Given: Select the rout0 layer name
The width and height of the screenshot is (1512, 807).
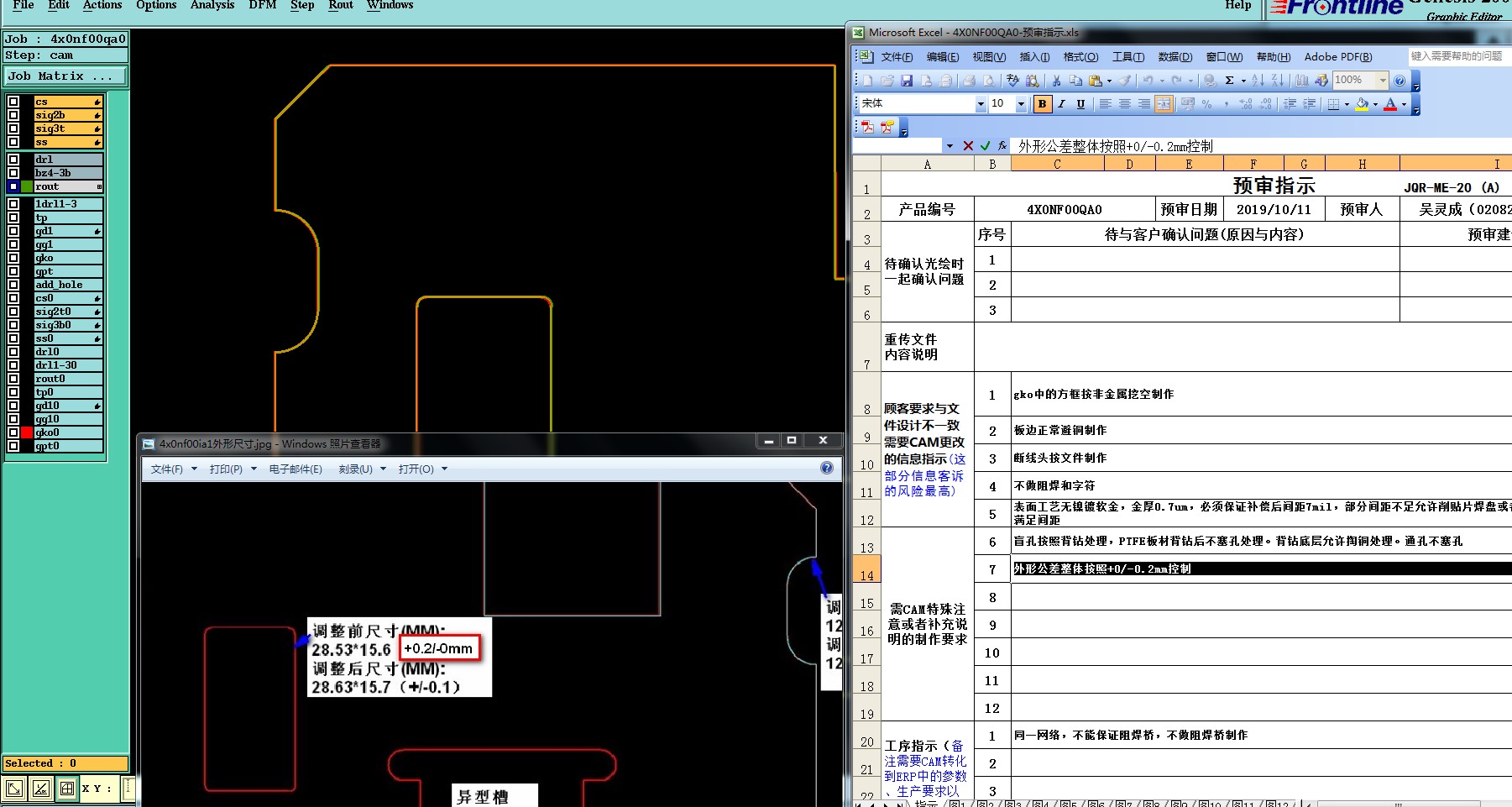Looking at the screenshot, I should (x=68, y=379).
